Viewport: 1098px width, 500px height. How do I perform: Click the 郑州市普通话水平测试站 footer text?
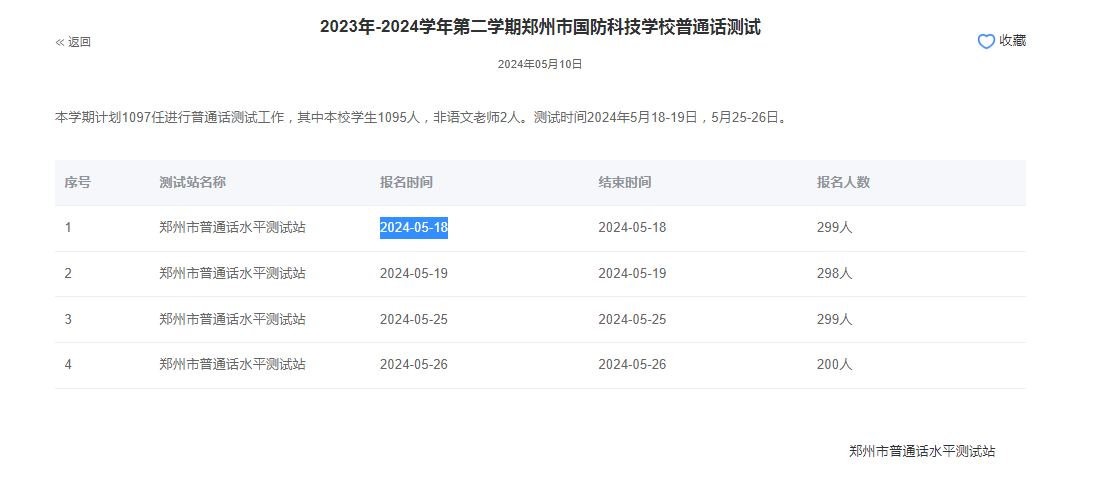pos(922,451)
